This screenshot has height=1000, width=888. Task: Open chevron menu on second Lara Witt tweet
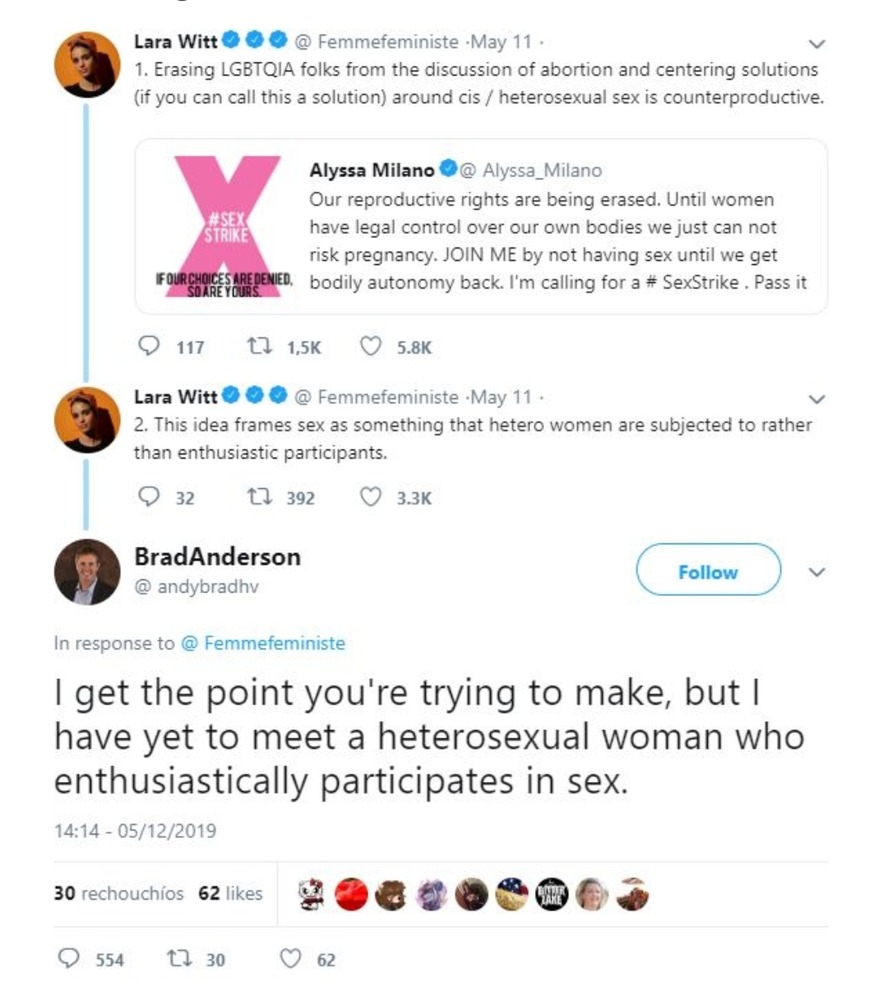tap(817, 399)
